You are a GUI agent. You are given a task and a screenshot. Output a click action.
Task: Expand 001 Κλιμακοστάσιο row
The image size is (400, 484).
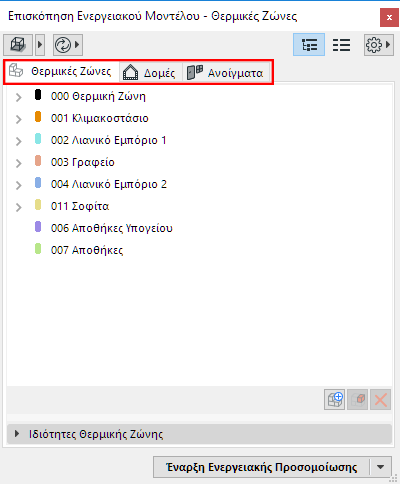[19, 119]
